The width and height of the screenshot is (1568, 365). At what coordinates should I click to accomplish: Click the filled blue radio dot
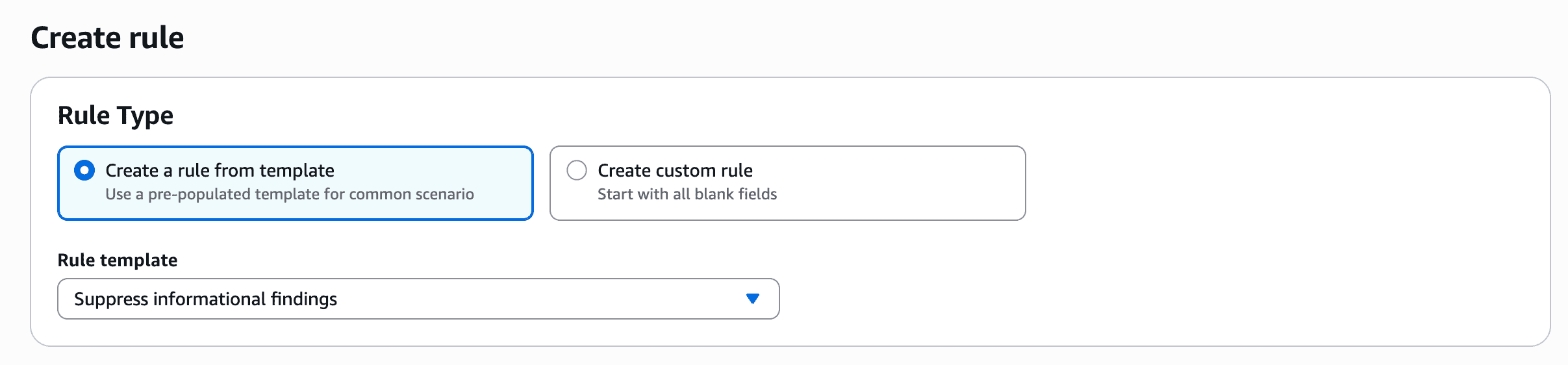coord(84,171)
